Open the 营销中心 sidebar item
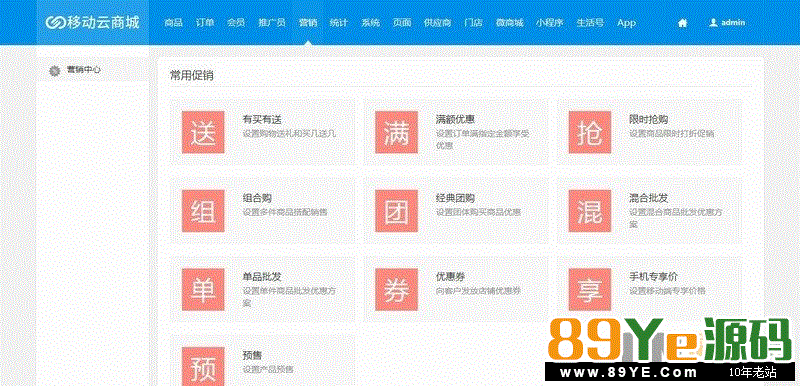800x386 pixels. click(x=83, y=70)
